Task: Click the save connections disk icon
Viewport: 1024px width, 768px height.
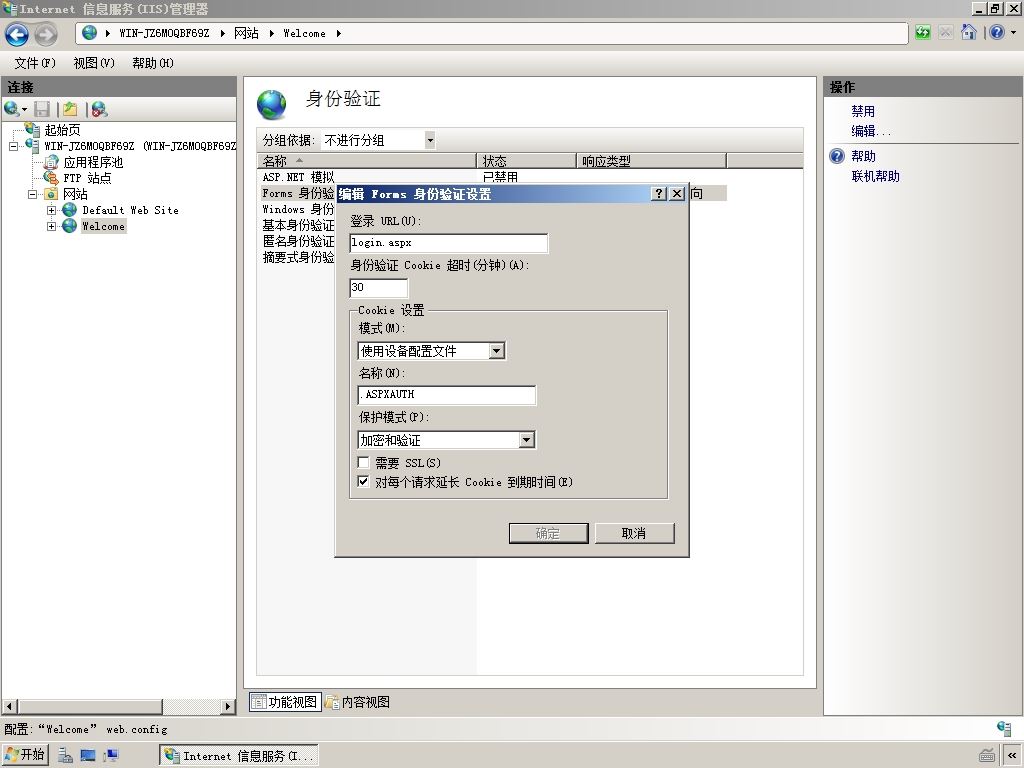Action: click(42, 109)
